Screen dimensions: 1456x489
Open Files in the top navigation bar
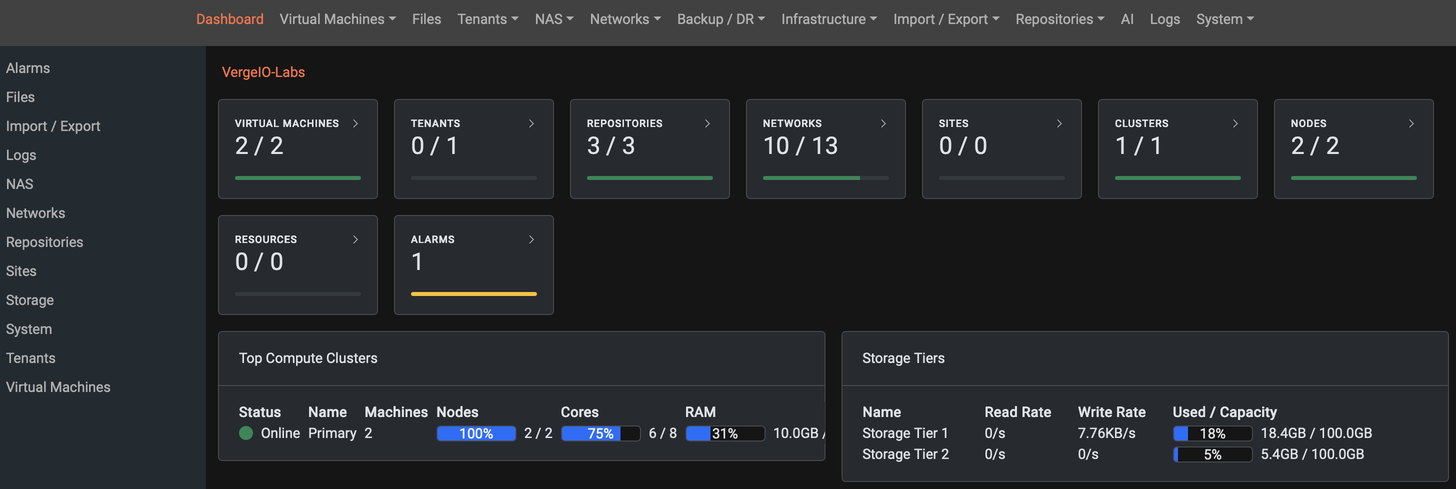pos(426,19)
